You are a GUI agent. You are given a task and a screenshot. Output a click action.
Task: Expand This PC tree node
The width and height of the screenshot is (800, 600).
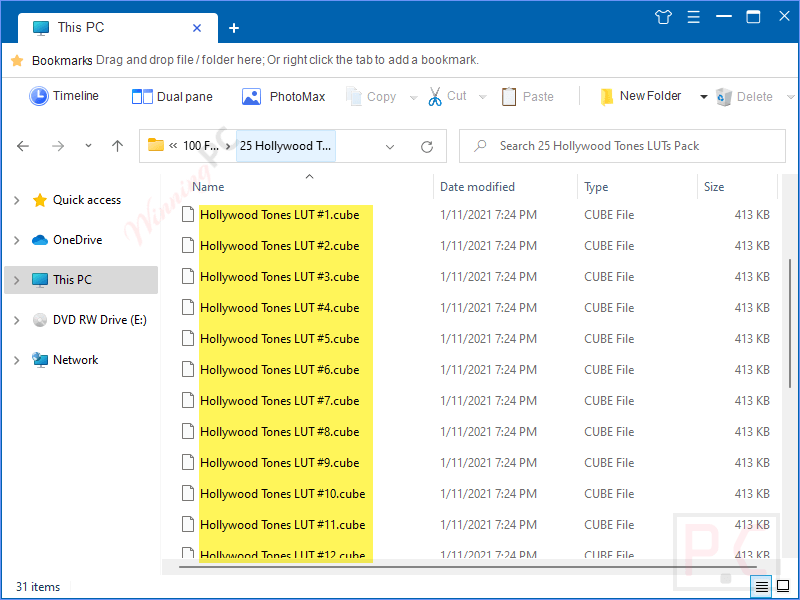tap(16, 280)
